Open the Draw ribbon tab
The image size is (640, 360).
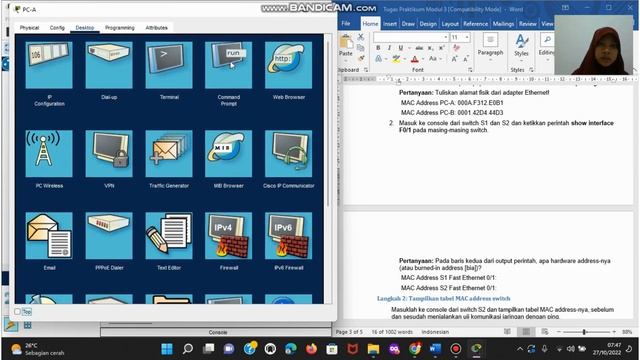coord(408,24)
